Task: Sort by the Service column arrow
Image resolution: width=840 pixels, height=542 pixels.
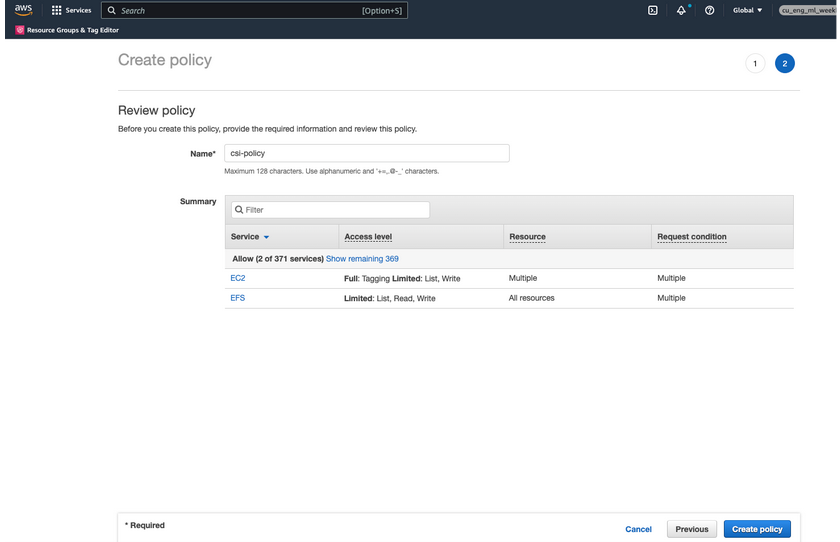Action: [266, 237]
